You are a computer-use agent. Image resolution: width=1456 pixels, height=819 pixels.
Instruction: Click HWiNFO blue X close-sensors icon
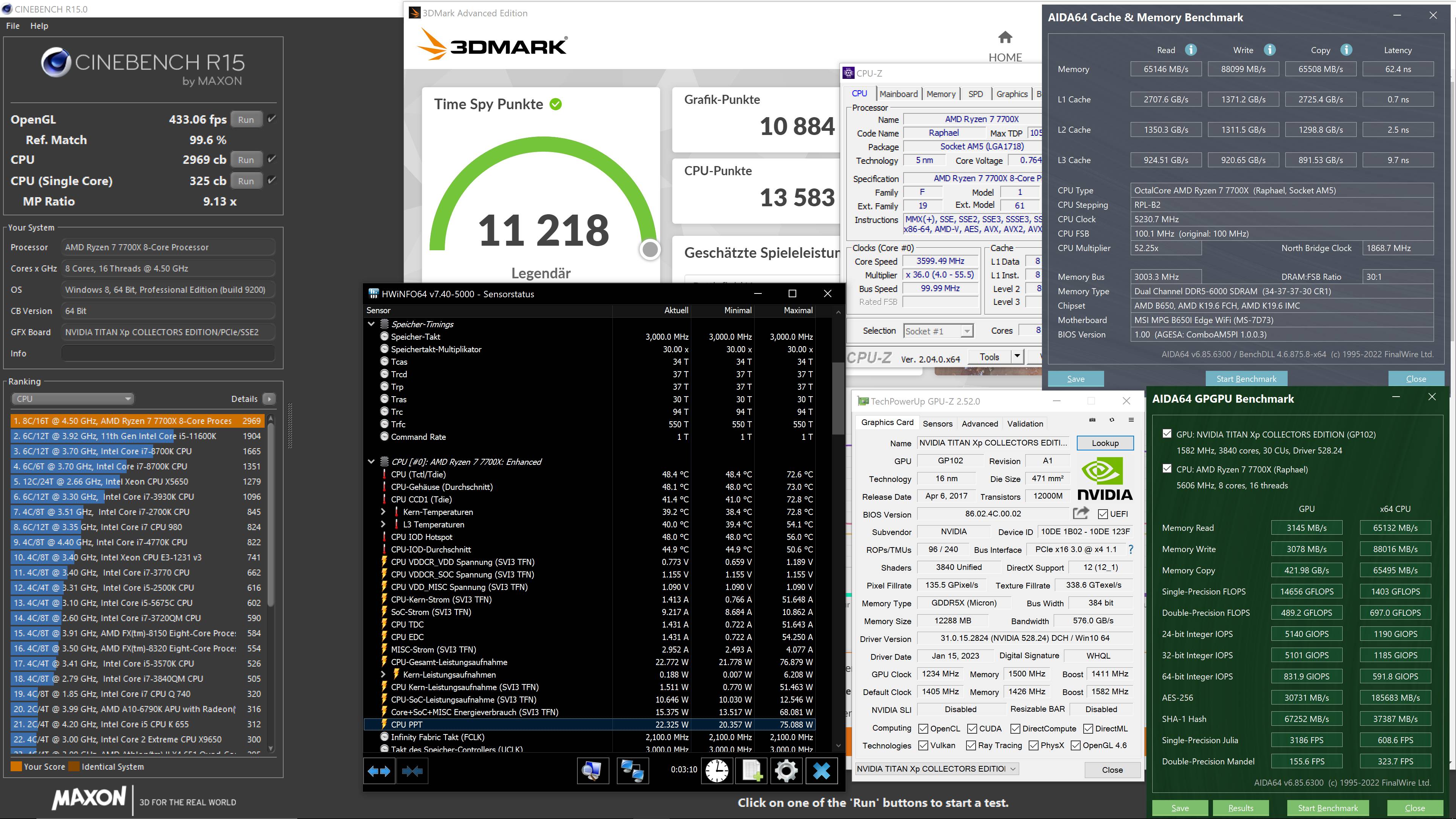tap(821, 771)
